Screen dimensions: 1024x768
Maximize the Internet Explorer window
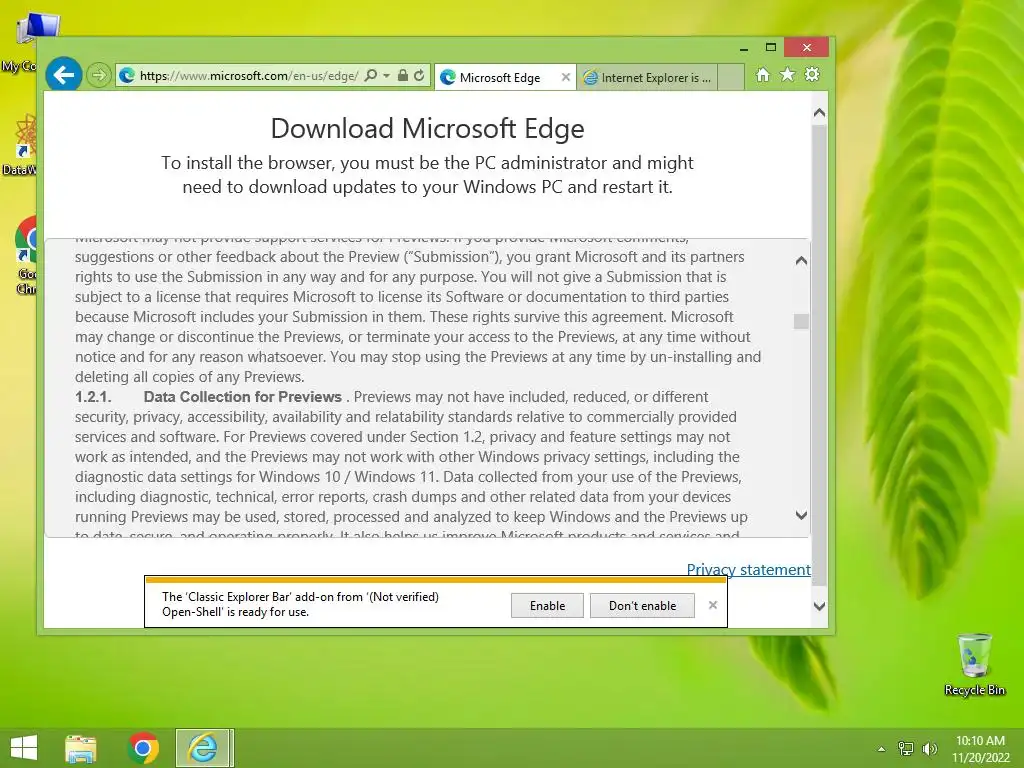771,47
